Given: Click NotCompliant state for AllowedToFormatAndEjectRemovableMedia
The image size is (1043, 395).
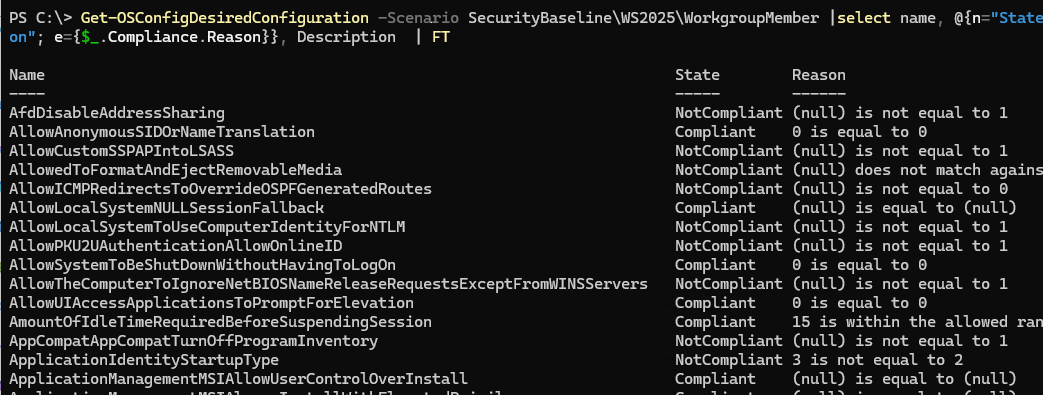Looking at the screenshot, I should (729, 170).
